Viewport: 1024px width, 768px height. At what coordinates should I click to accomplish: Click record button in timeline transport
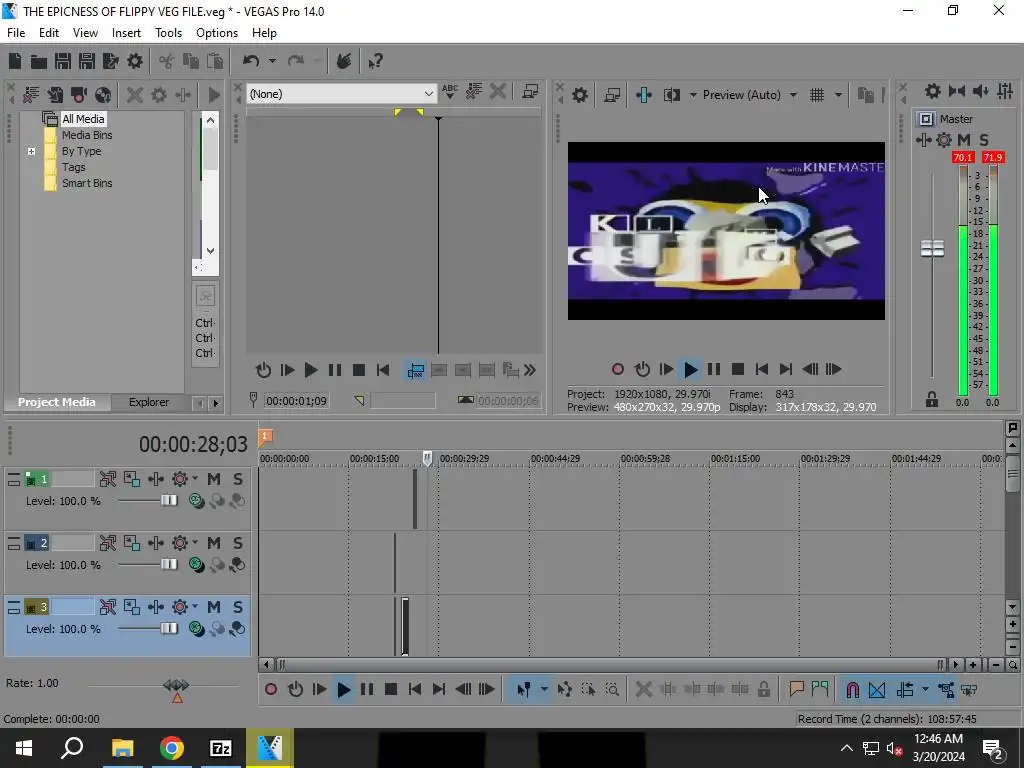[270, 690]
